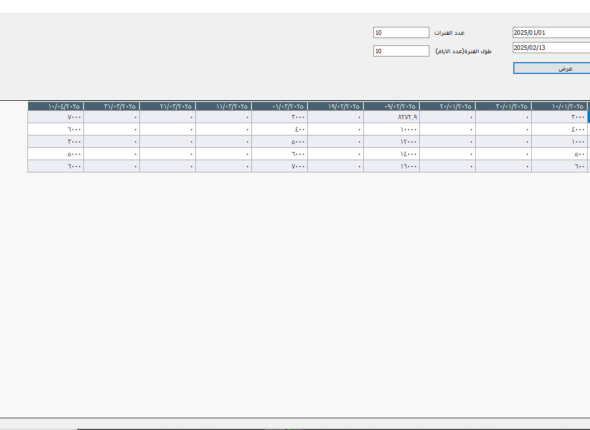The image size is (590, 430).
Task: Focus the طول الفترة (عدد الايام) input field
Action: pos(401,51)
